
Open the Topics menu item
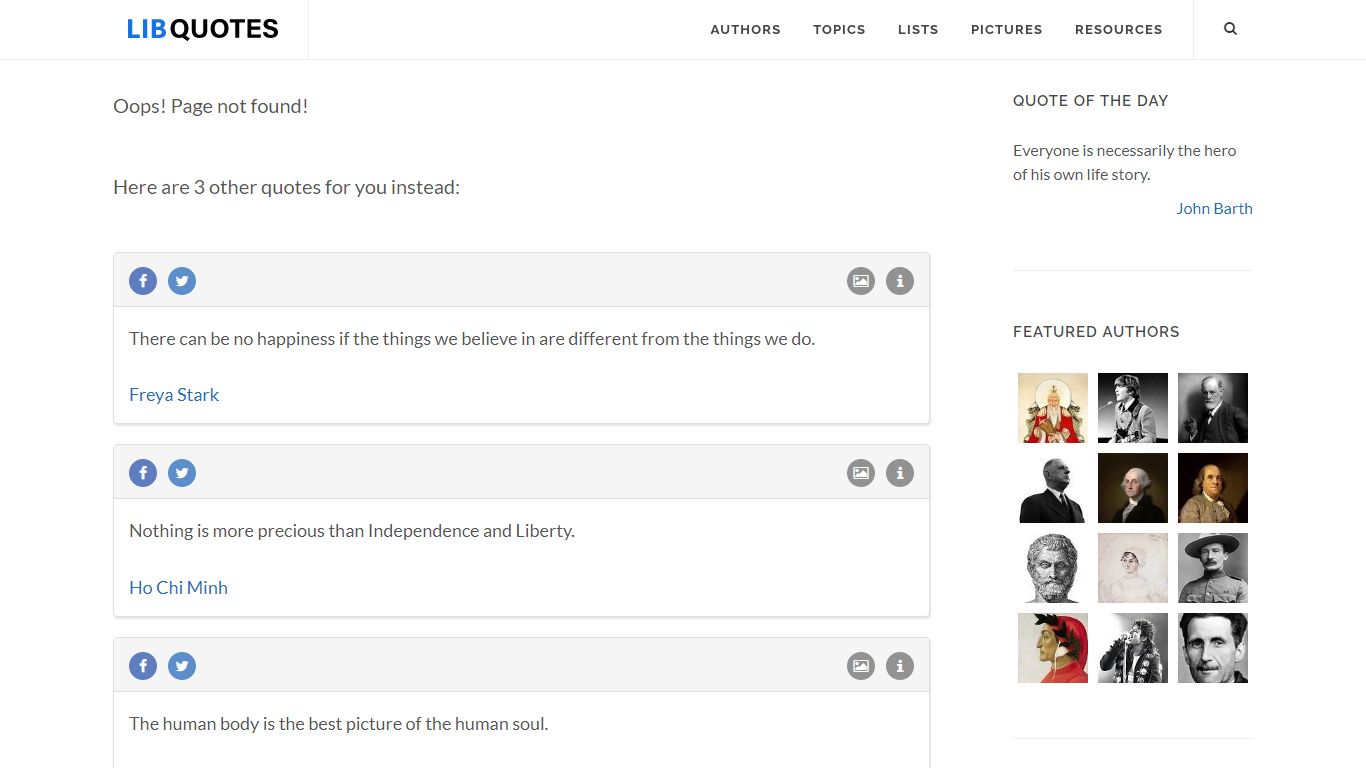(839, 30)
